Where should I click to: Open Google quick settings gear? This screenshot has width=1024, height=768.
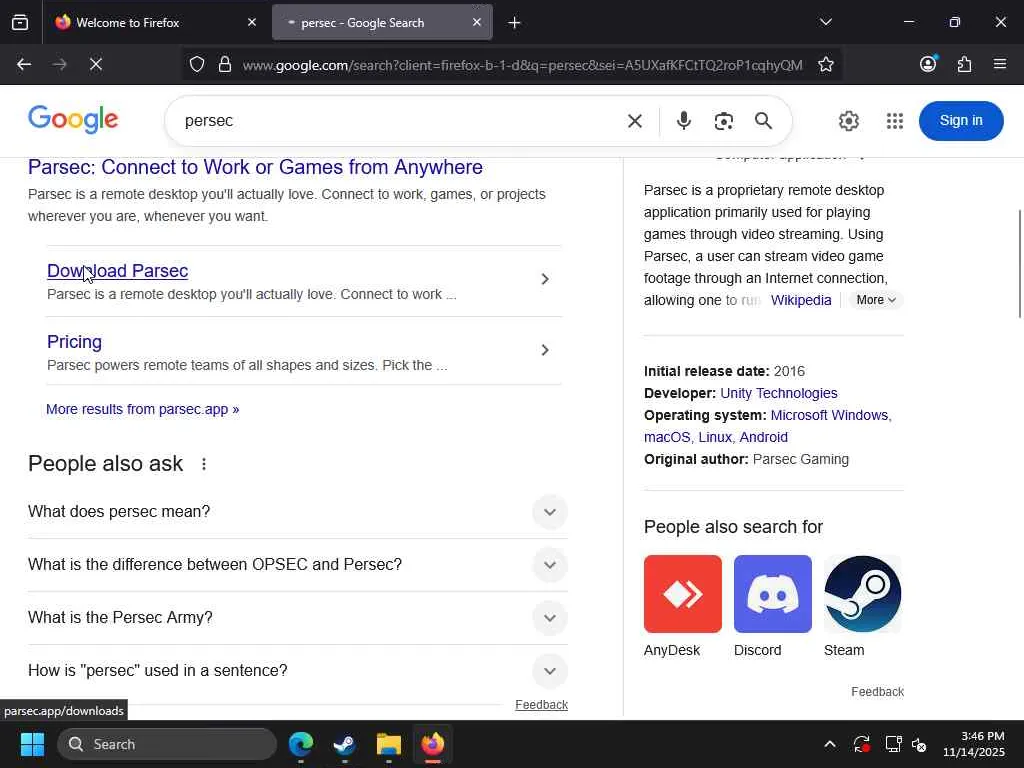pos(849,121)
